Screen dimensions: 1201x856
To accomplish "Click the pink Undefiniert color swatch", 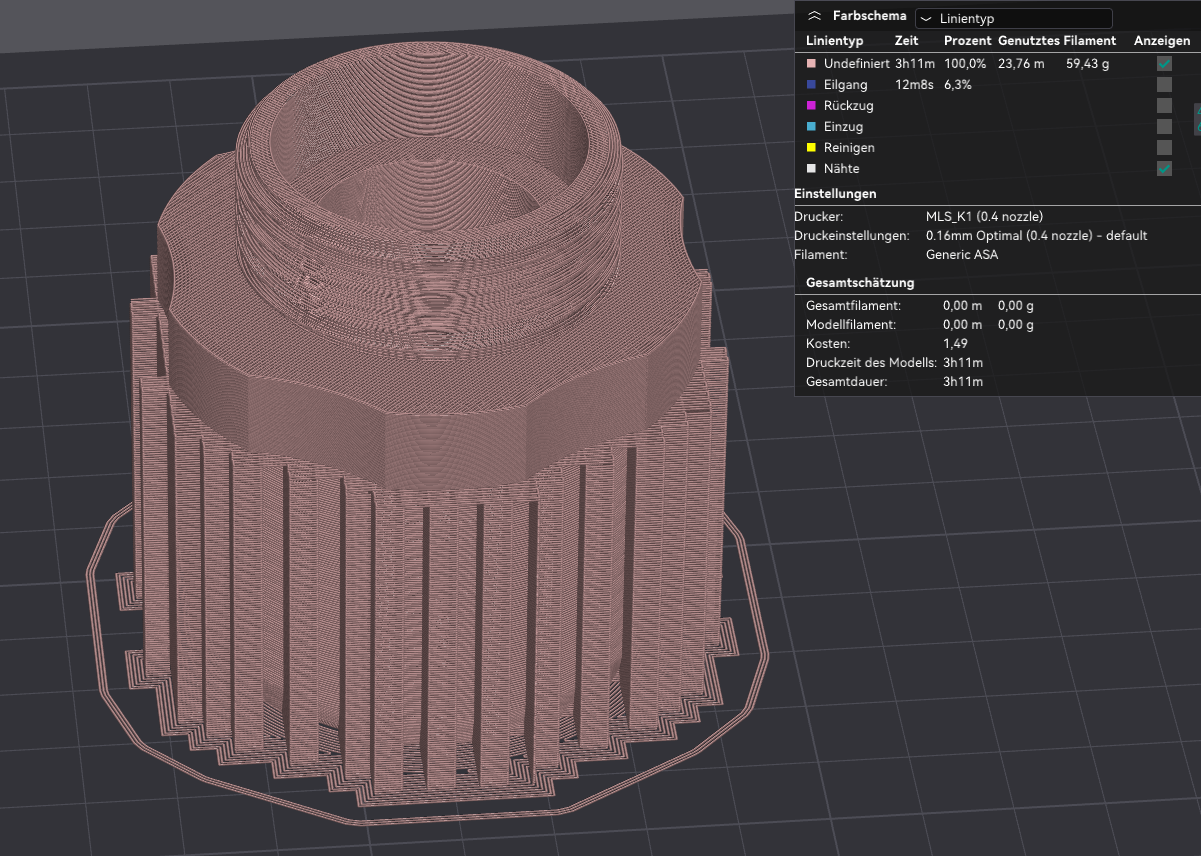I will (x=811, y=64).
